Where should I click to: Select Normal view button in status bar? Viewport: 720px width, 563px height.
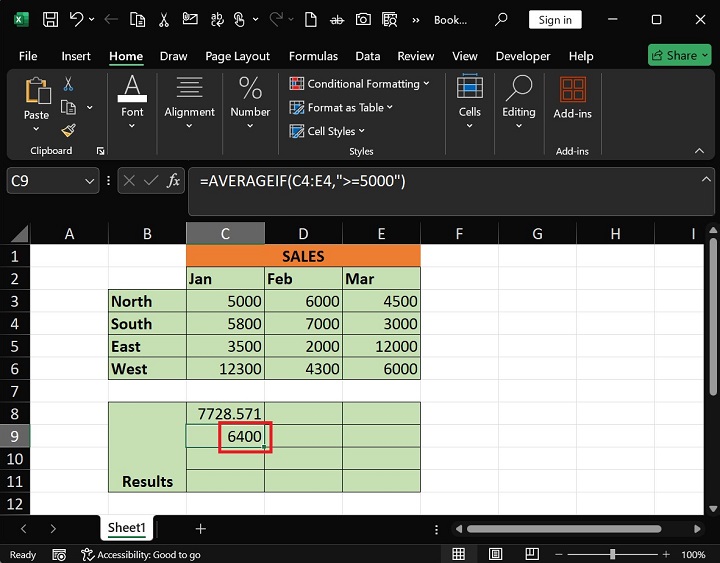pos(458,554)
